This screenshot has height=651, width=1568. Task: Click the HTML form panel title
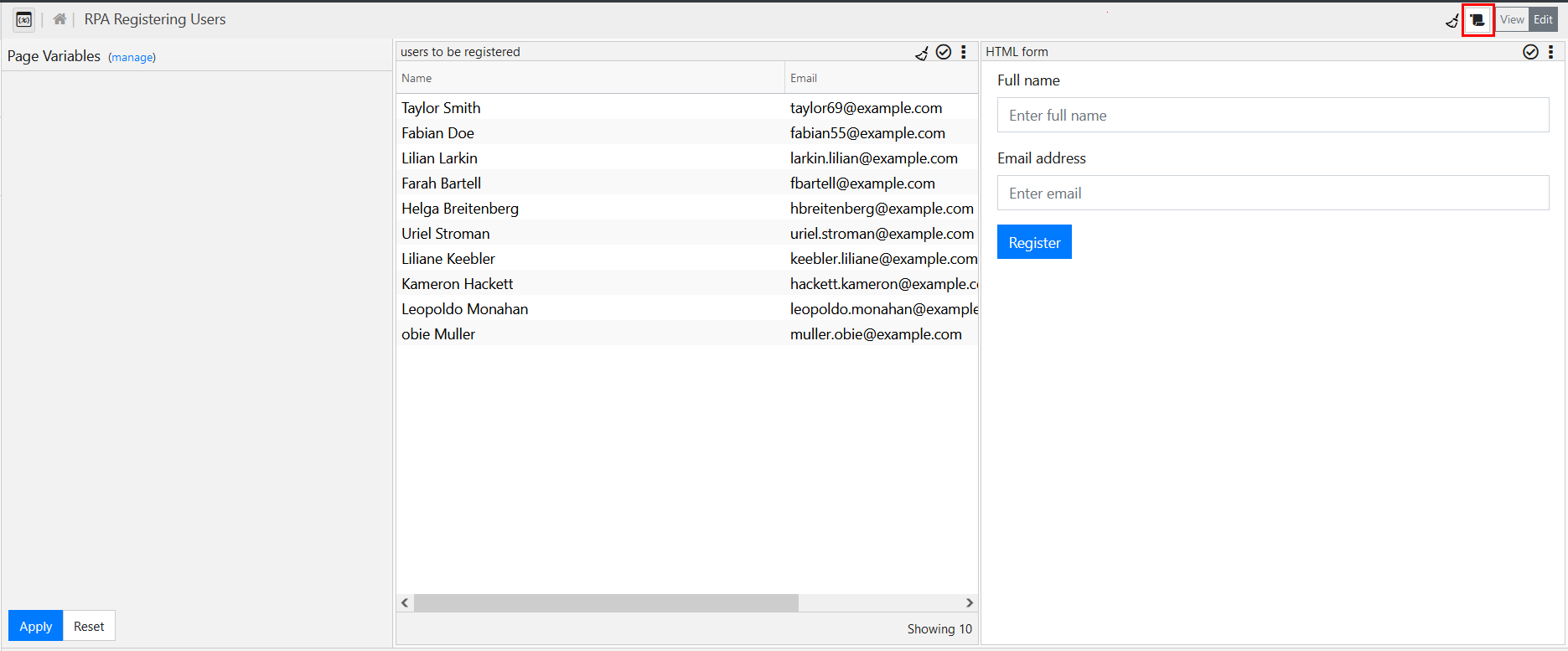point(1017,52)
